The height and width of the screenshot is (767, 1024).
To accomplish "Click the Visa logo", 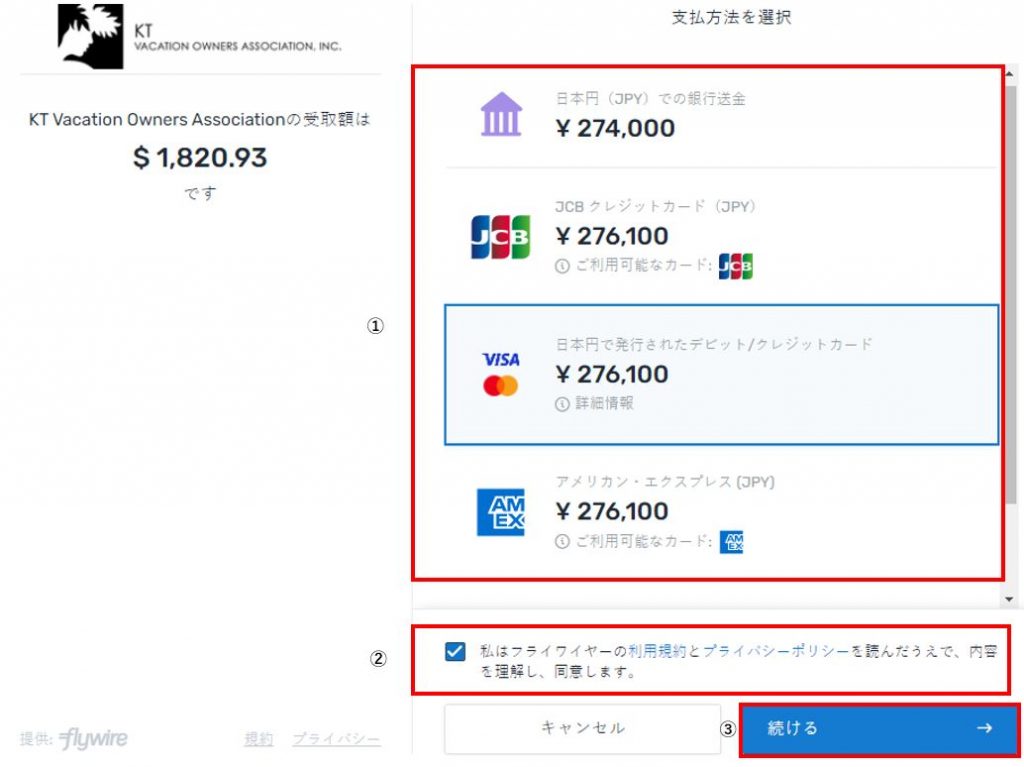I will click(x=501, y=359).
